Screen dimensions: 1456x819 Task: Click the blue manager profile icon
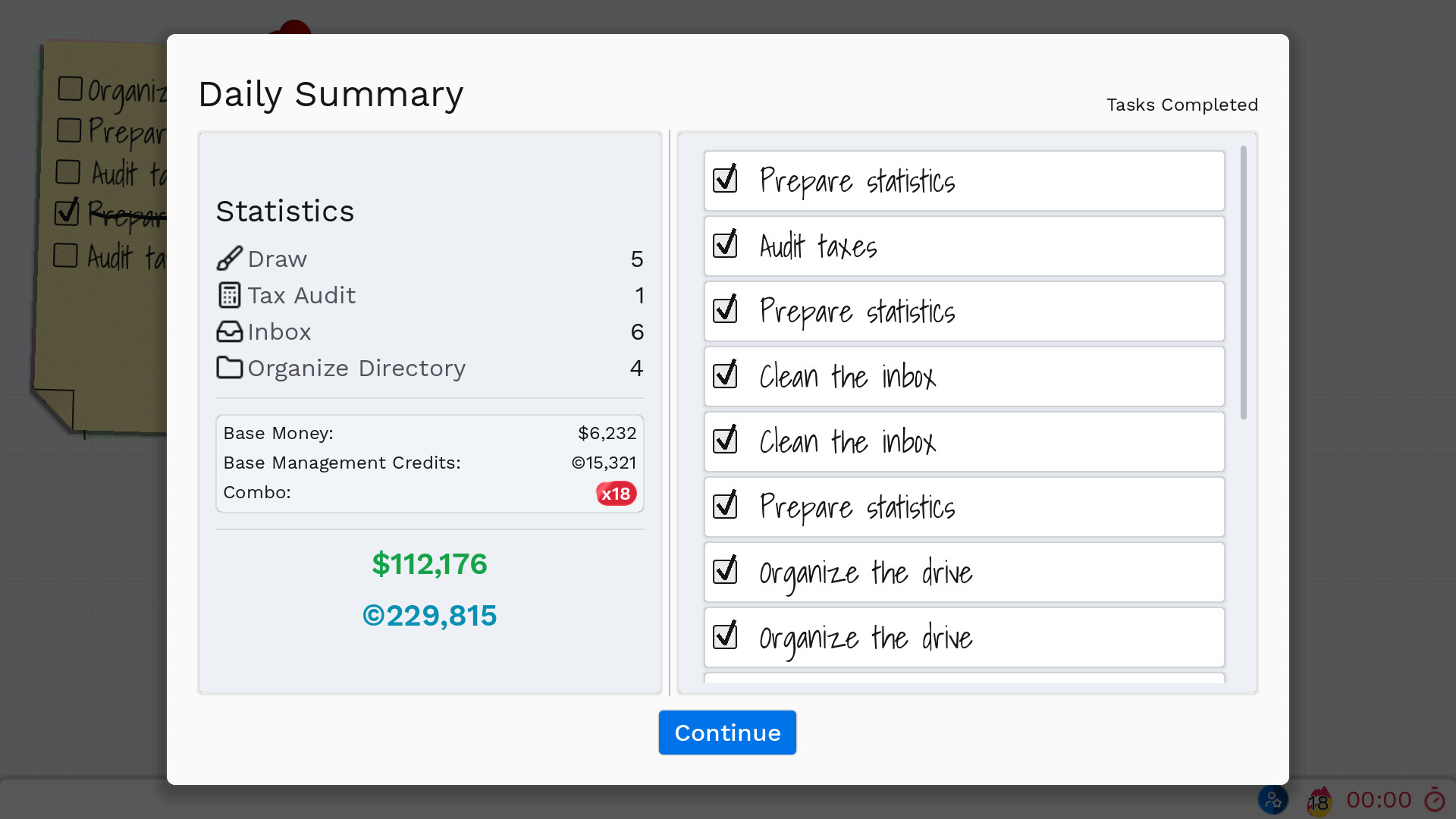point(1273,799)
